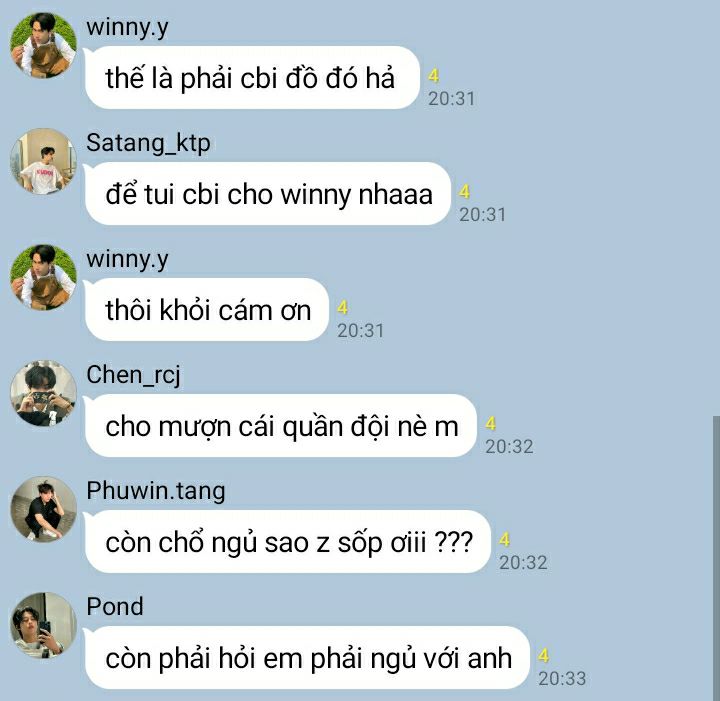Tap message "cho mượn cái quần đội nè m"
This screenshot has height=701, width=720.
tap(281, 426)
